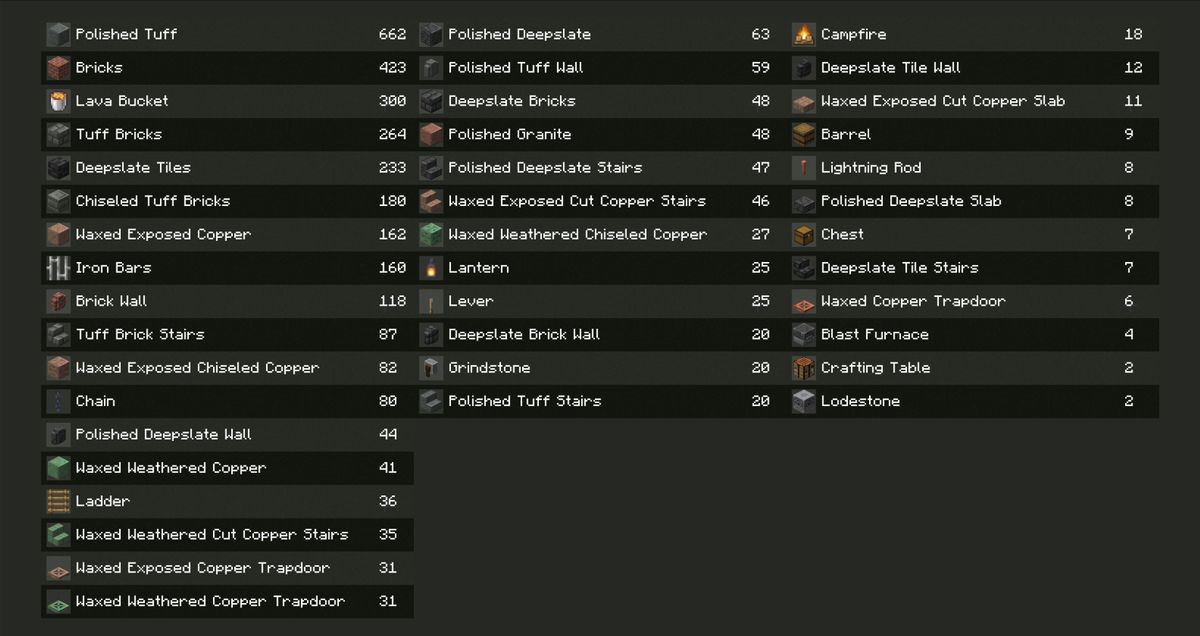Click the Lightning Rod icon
This screenshot has height=636, width=1200.
click(x=804, y=168)
